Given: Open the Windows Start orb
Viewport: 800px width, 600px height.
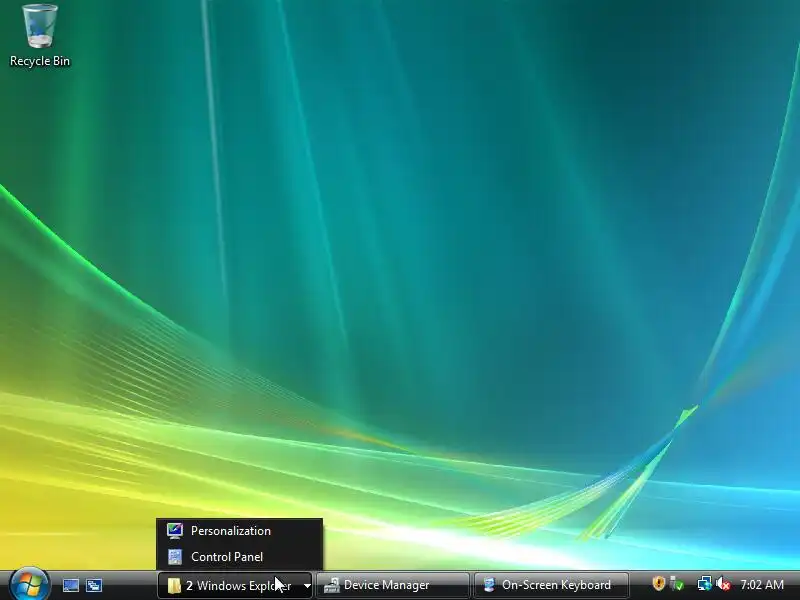Looking at the screenshot, I should pyautogui.click(x=29, y=584).
